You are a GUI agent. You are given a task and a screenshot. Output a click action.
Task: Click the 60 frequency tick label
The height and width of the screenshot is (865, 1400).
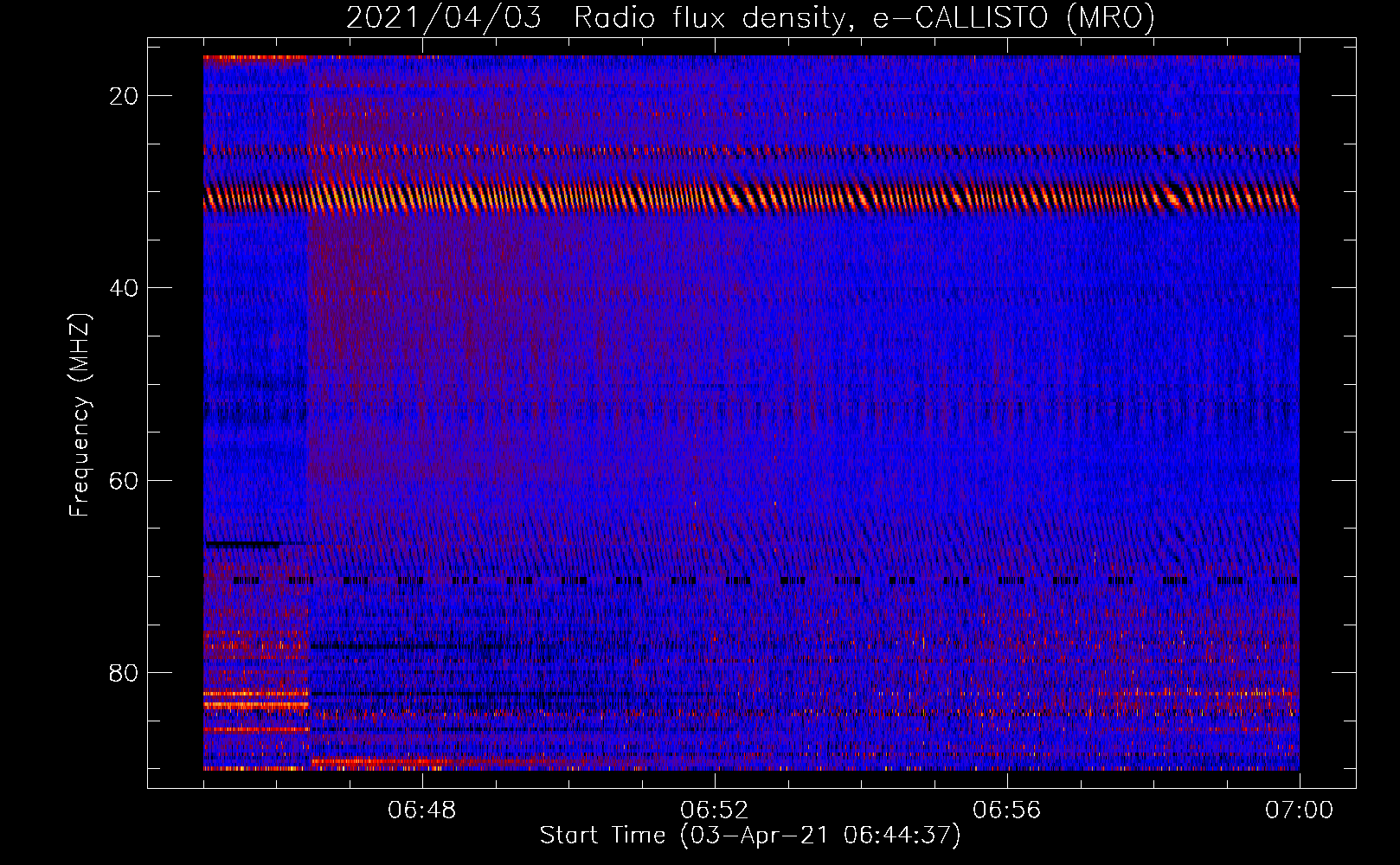coord(125,480)
